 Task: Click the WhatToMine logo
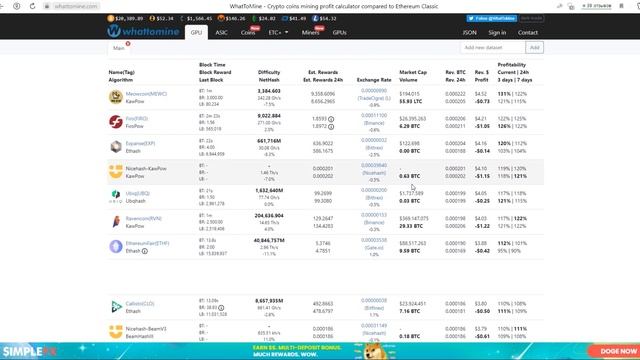pos(143,31)
